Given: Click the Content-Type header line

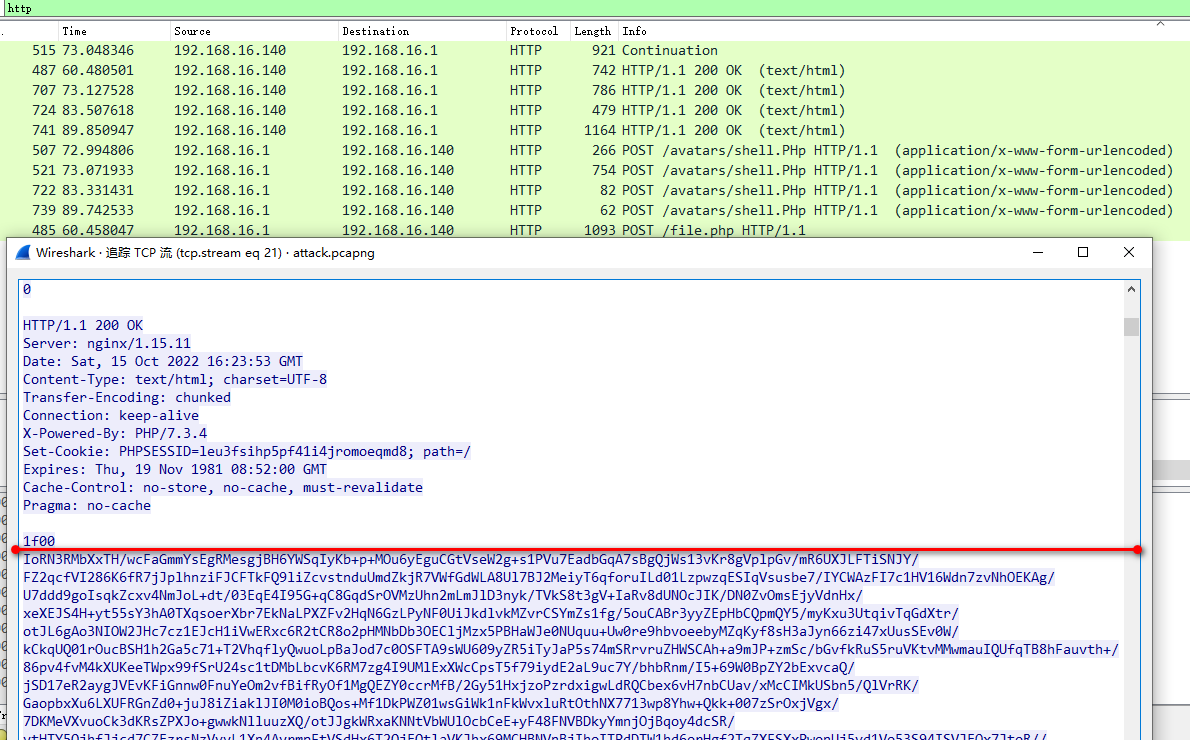Looking at the screenshot, I should 175,379.
